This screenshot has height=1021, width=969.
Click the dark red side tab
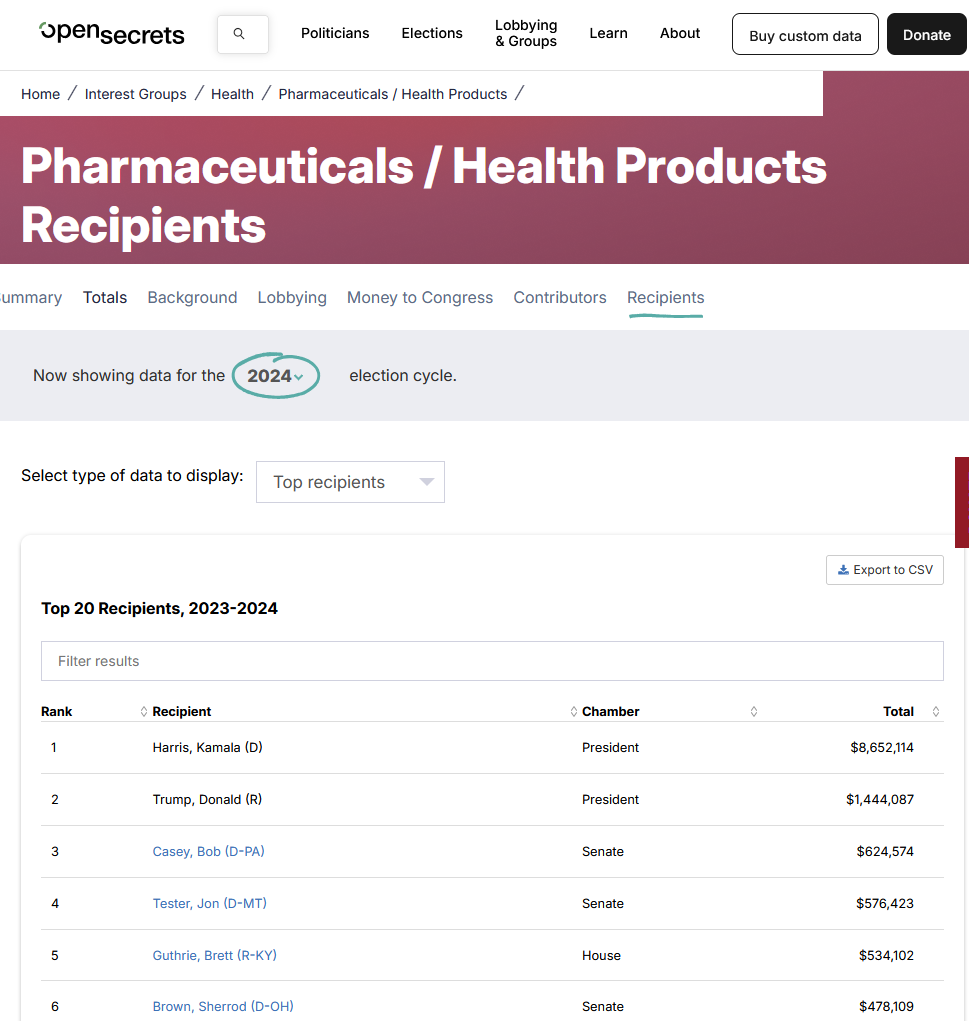[962, 503]
